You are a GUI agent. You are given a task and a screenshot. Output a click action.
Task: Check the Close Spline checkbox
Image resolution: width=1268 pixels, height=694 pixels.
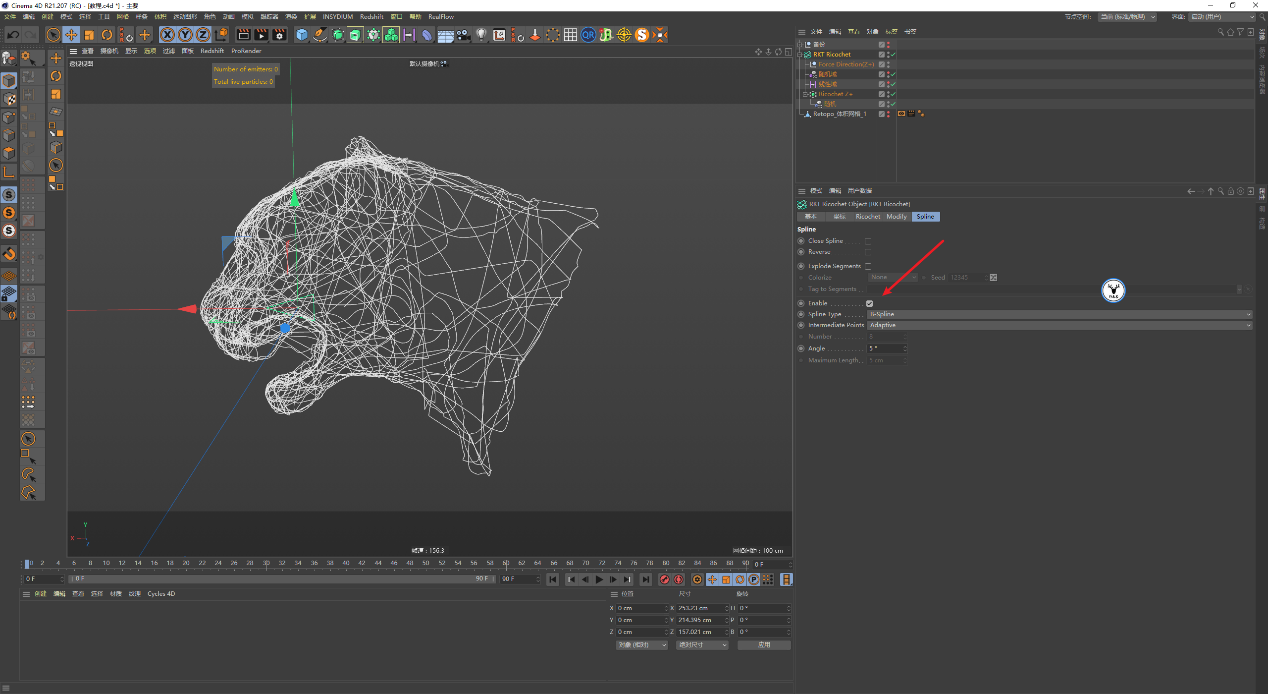(868, 241)
